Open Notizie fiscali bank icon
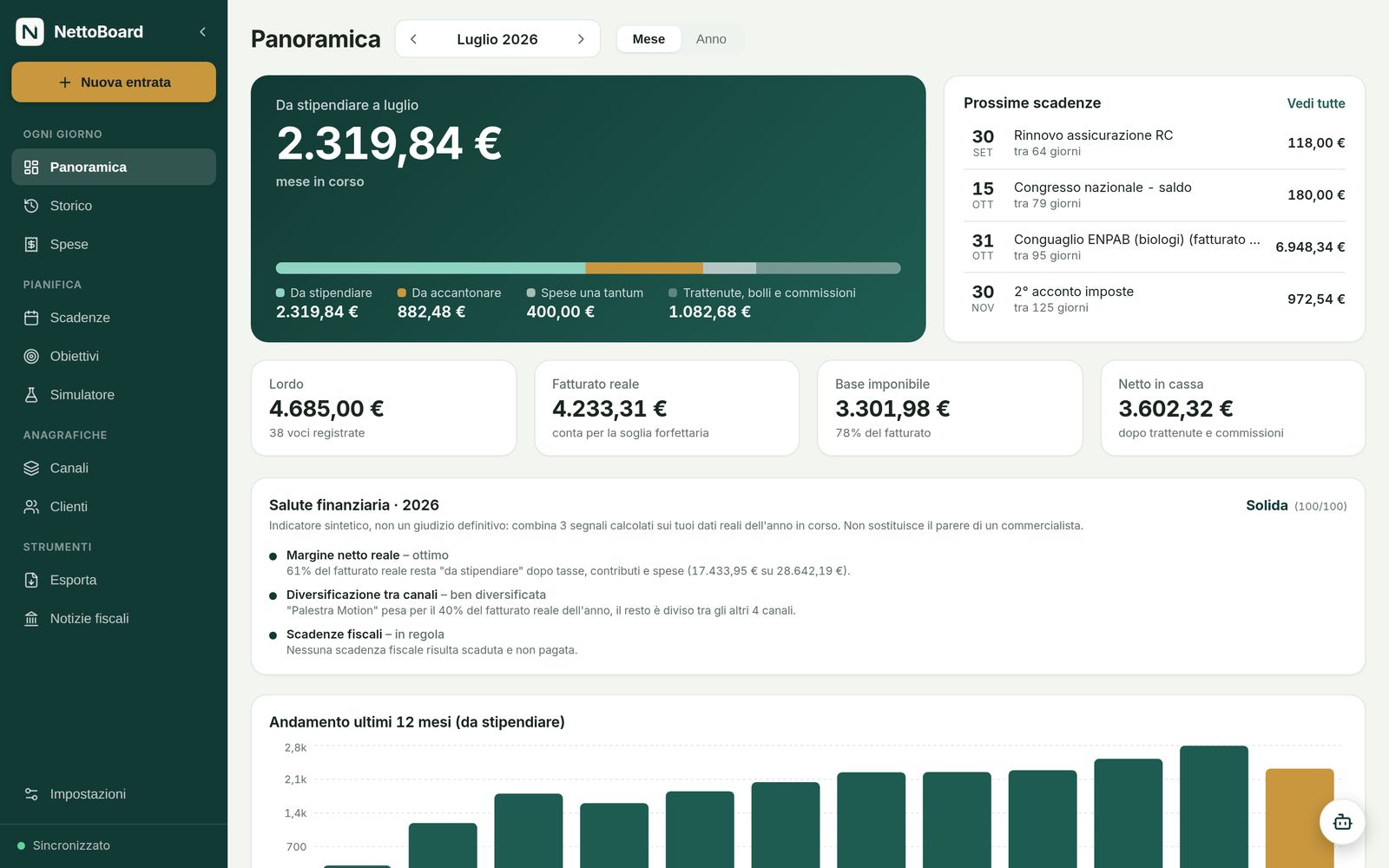The height and width of the screenshot is (868, 1389). coord(31,619)
